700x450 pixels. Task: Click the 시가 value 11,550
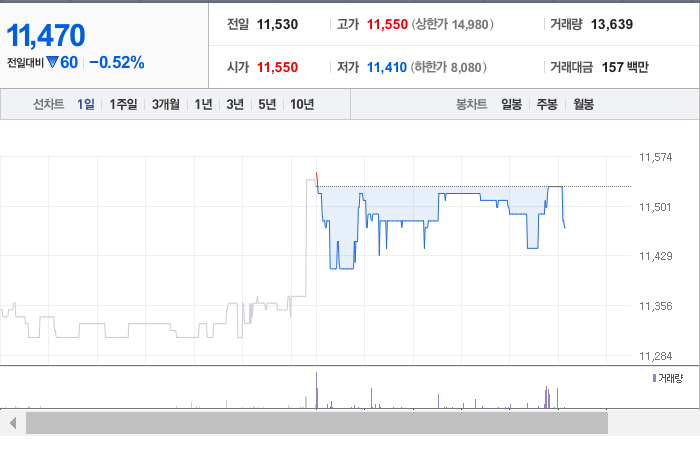pyautogui.click(x=277, y=67)
